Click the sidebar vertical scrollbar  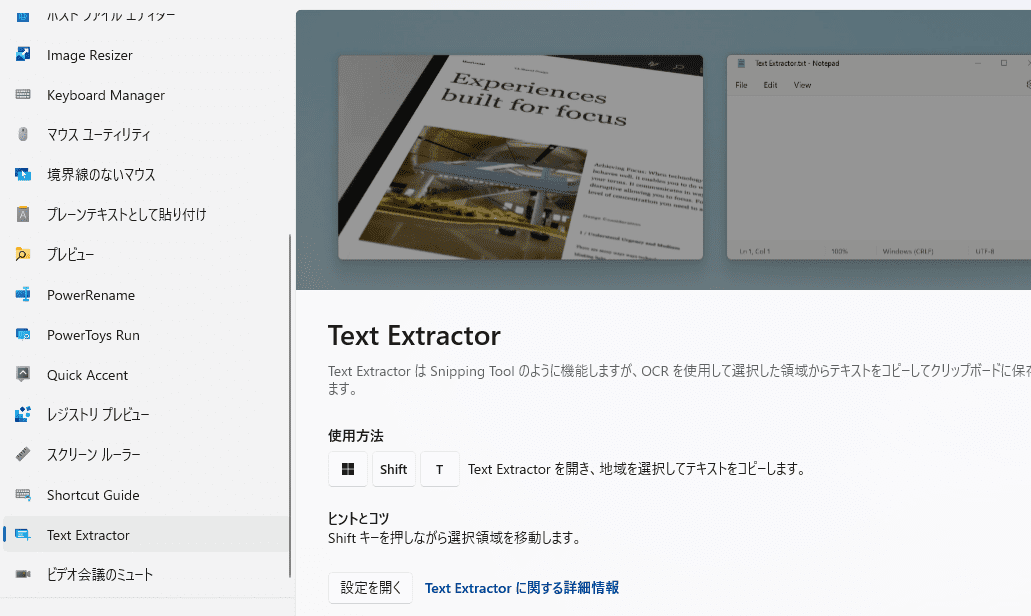coord(290,406)
